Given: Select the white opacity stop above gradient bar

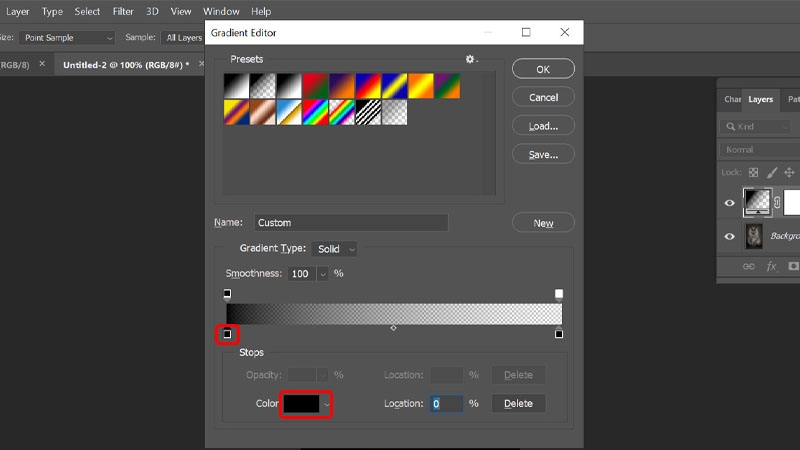Looking at the screenshot, I should tap(559, 294).
